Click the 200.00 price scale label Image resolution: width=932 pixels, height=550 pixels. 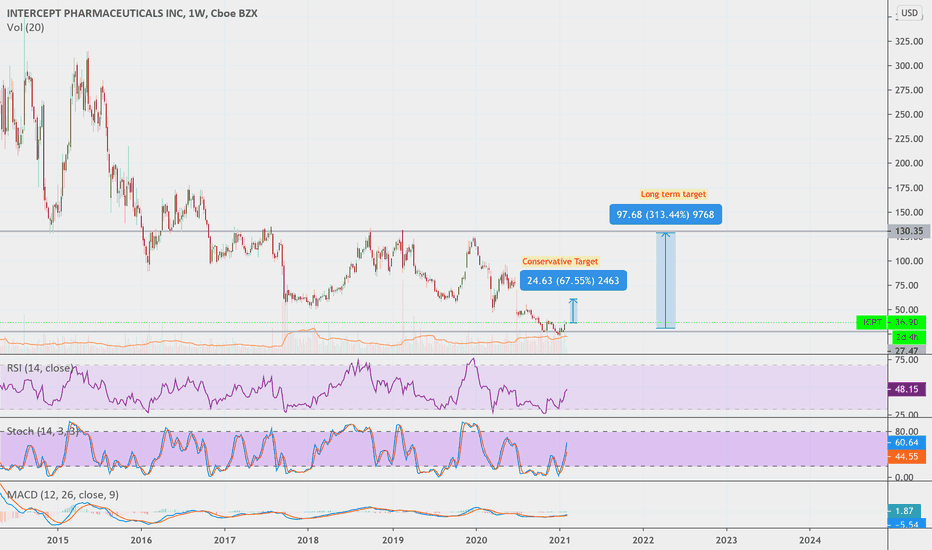click(x=909, y=163)
